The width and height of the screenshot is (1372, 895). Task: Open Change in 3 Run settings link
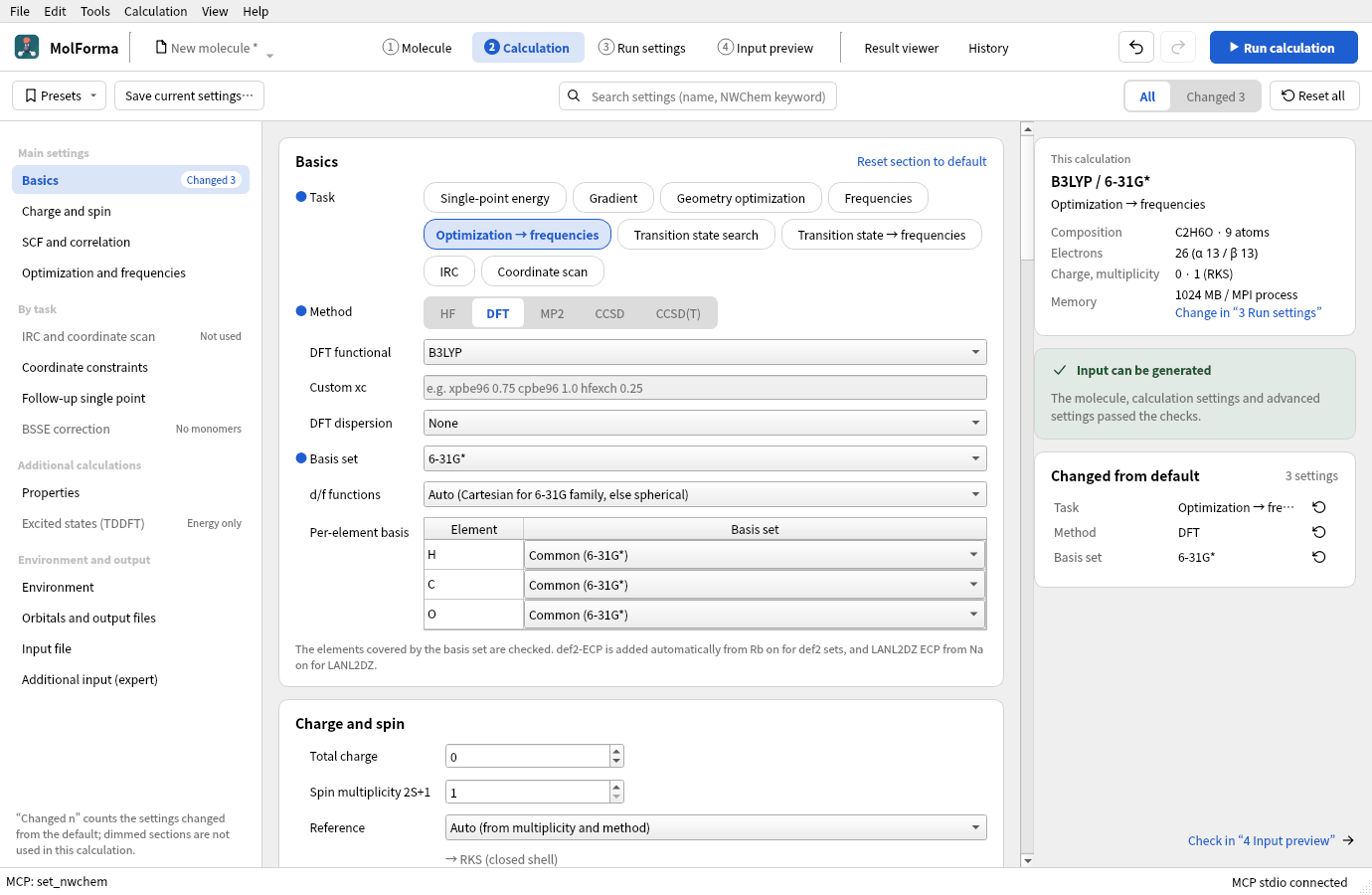click(x=1248, y=312)
